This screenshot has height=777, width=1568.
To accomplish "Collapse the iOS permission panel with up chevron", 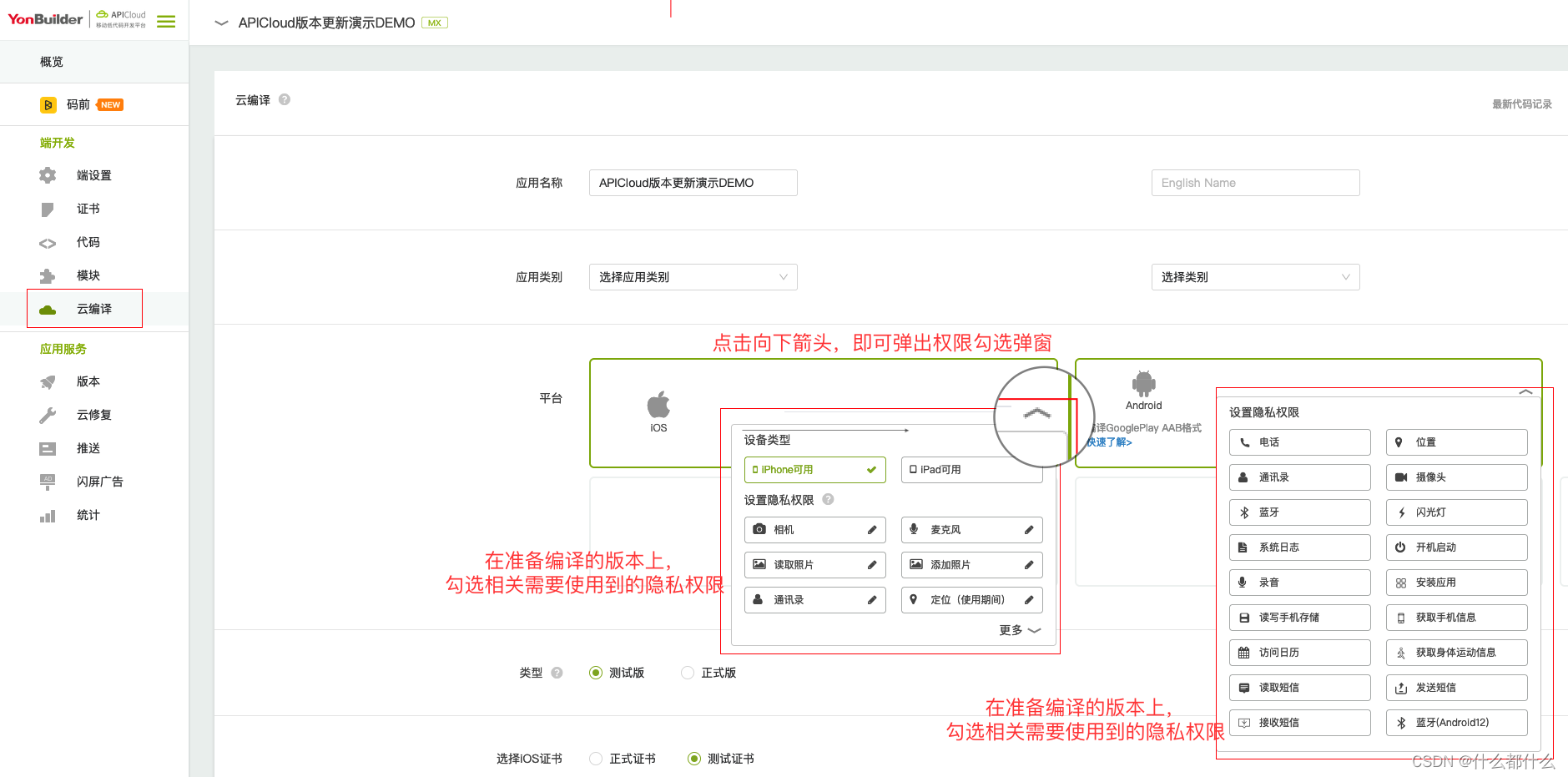I will tap(1037, 412).
